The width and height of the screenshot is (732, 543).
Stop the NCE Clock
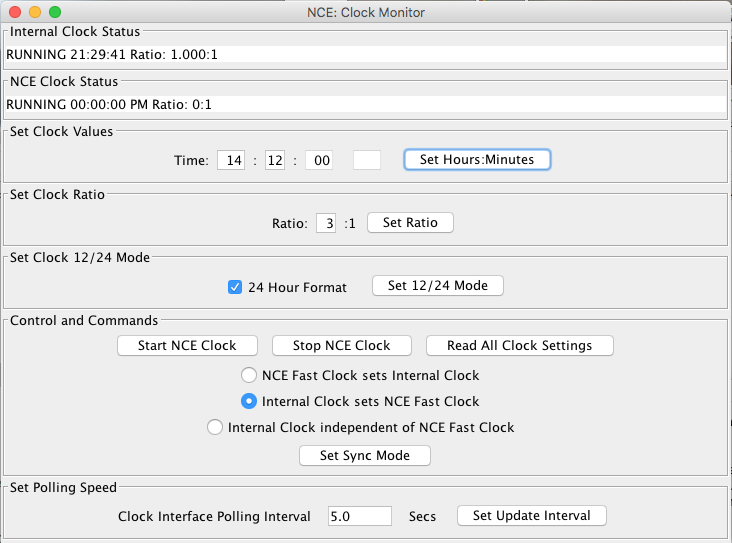341,346
